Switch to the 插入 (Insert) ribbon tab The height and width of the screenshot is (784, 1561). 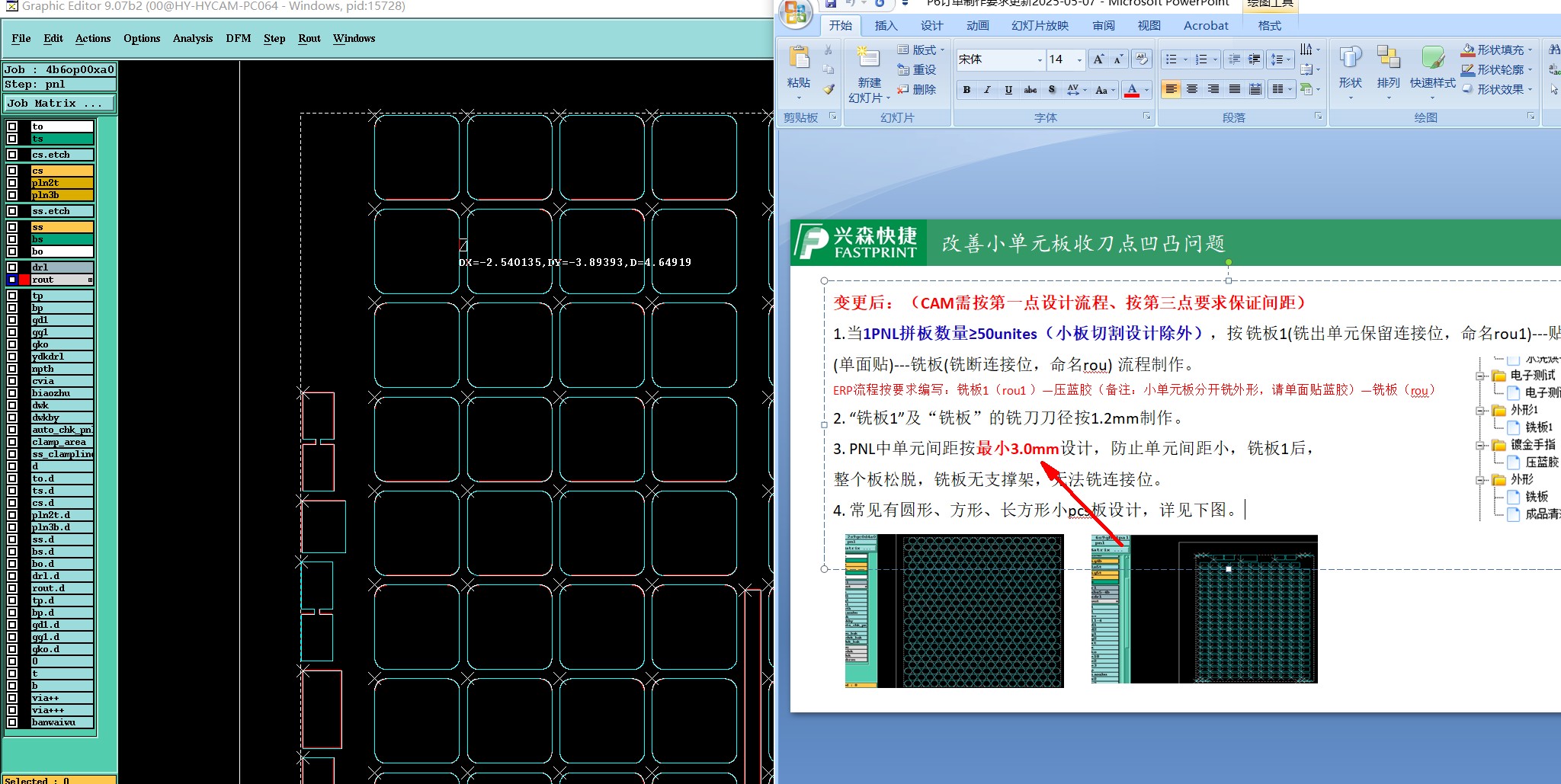click(x=886, y=25)
